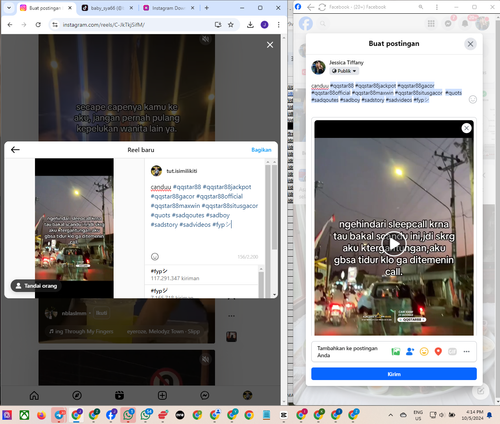Open the Instagram Reels icon in bottom navigation
The width and height of the screenshot is (500, 424).
click(119, 395)
